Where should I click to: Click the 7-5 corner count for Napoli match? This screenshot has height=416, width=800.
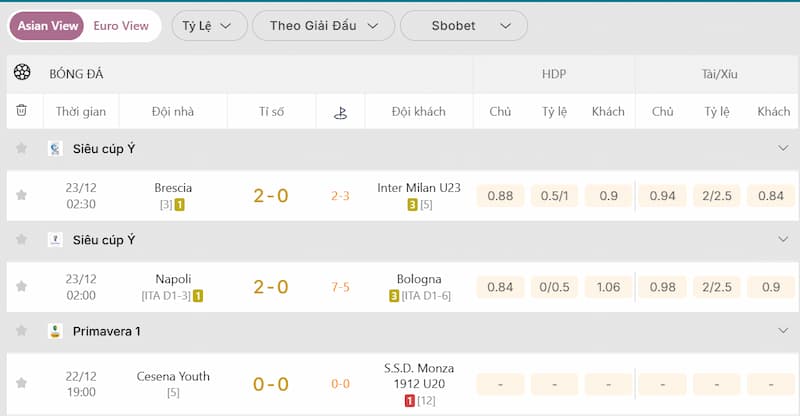[x=340, y=288]
